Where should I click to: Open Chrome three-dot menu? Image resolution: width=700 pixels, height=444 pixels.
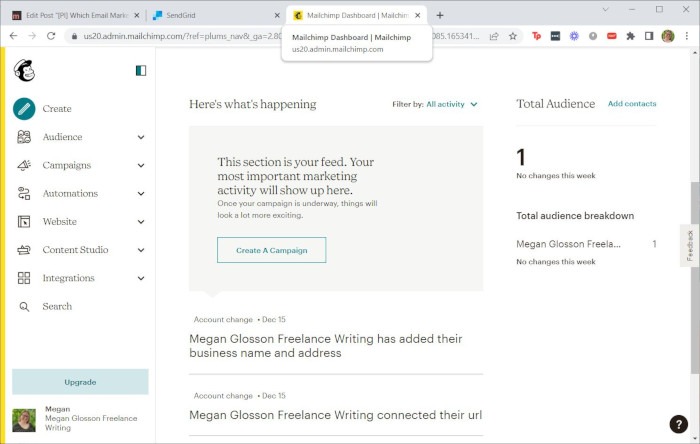click(687, 36)
